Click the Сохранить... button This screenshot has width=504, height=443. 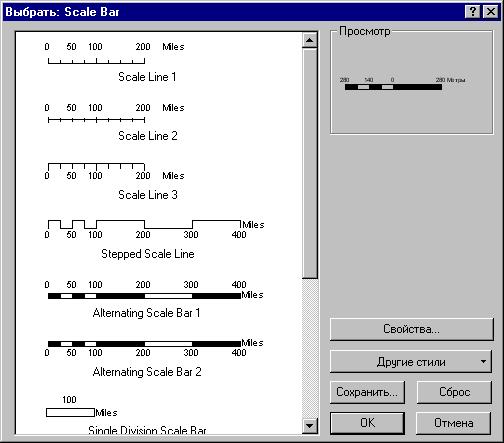(x=367, y=392)
